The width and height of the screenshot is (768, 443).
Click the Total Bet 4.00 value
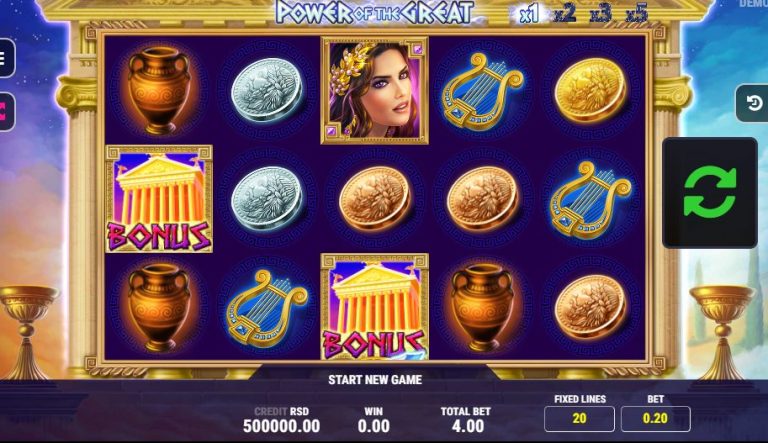468,426
